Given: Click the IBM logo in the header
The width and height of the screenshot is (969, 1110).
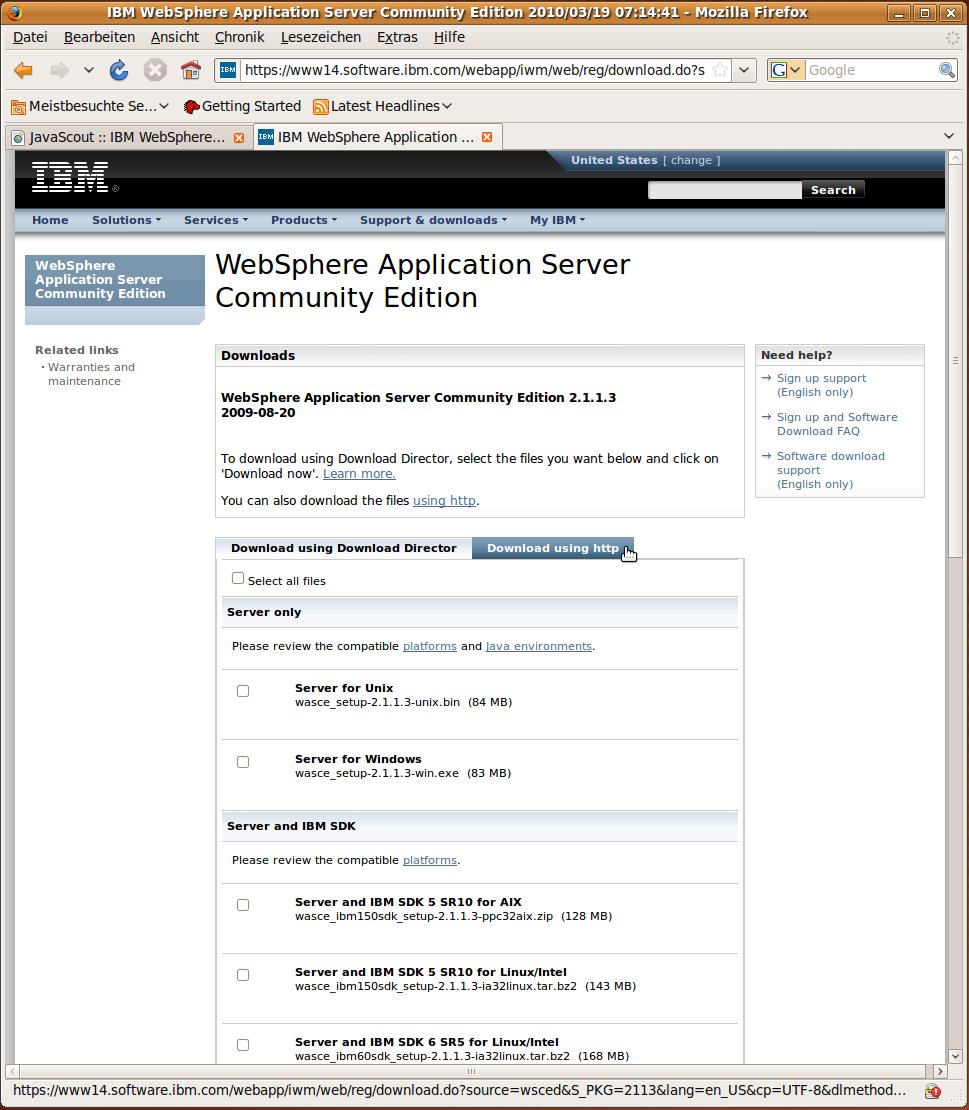Looking at the screenshot, I should pos(70,177).
